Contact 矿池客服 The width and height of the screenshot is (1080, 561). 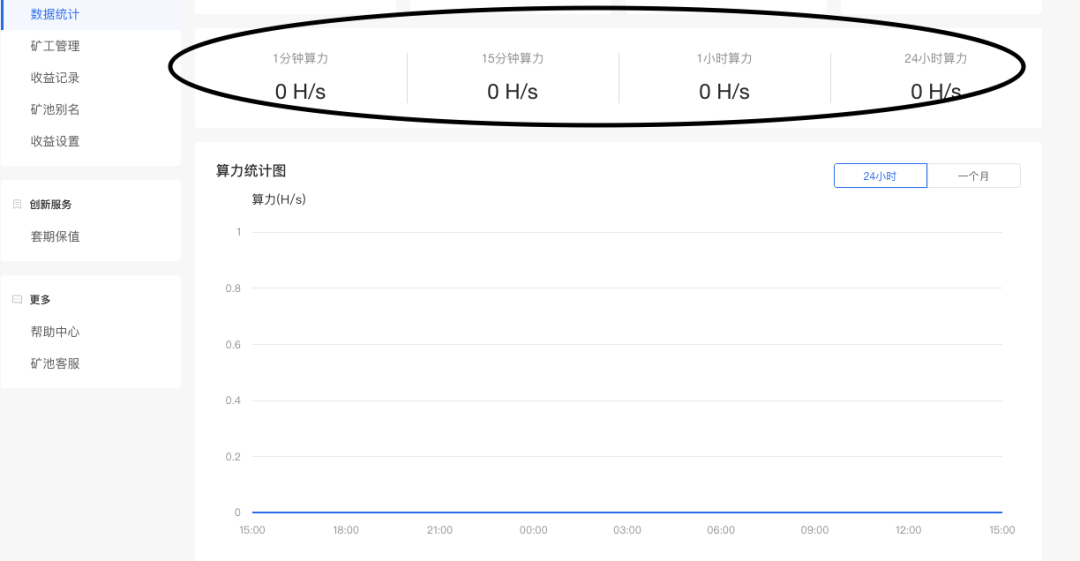point(55,363)
